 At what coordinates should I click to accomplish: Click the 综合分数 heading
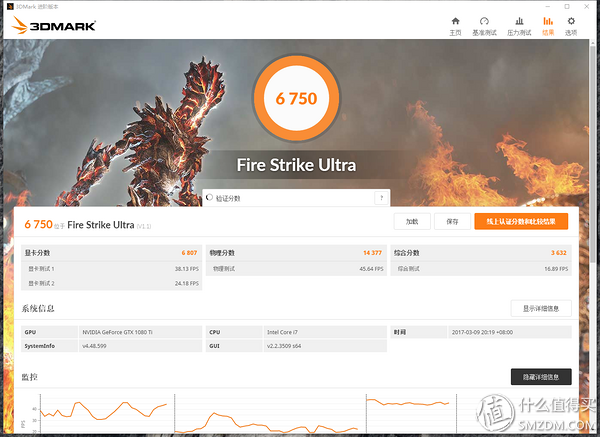(407, 253)
